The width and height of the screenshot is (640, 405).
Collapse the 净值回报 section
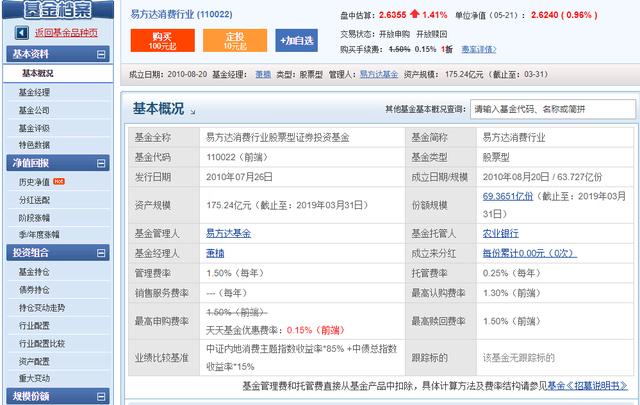click(101, 163)
